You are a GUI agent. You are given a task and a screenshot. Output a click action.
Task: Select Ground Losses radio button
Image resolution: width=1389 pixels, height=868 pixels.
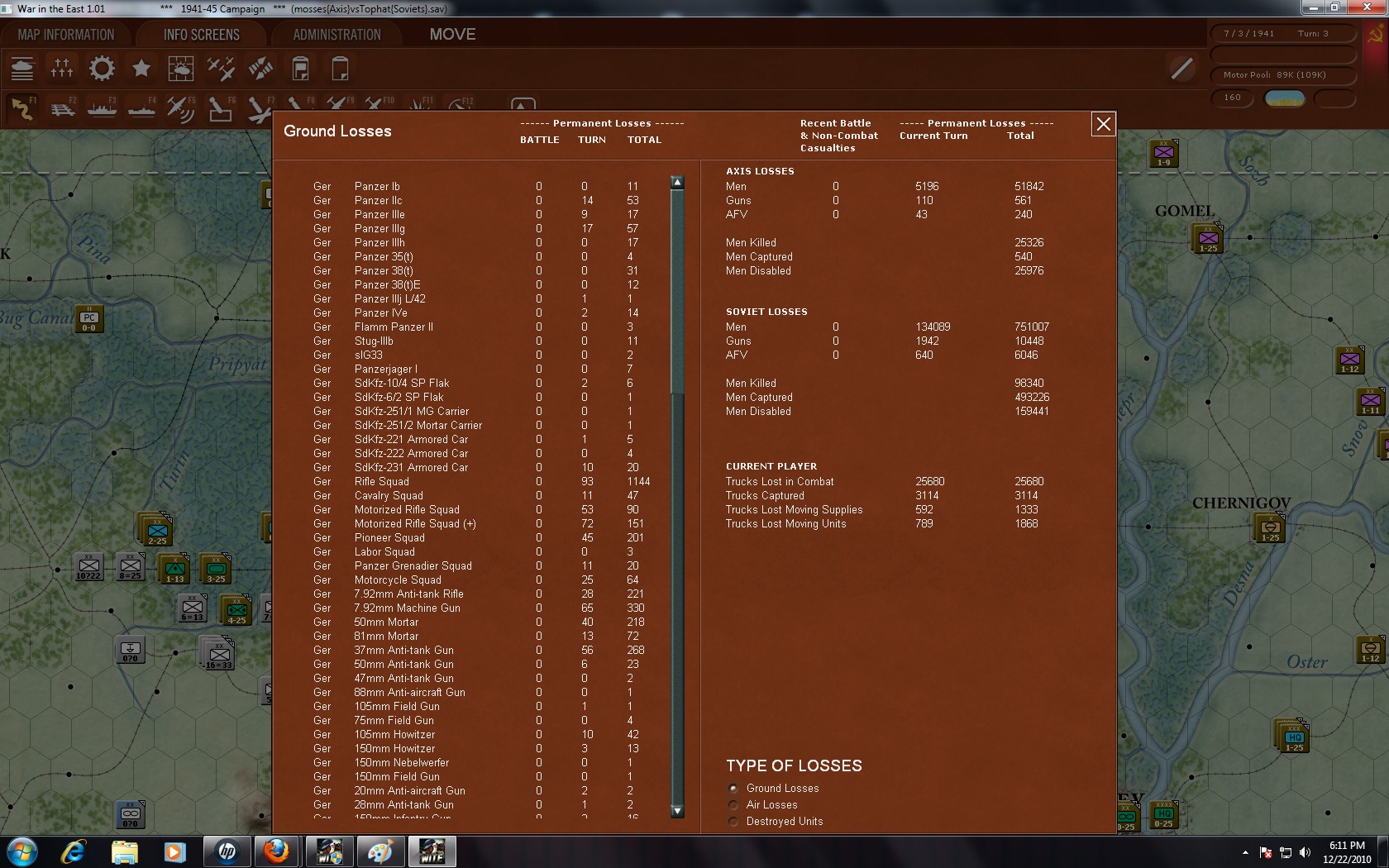733,789
